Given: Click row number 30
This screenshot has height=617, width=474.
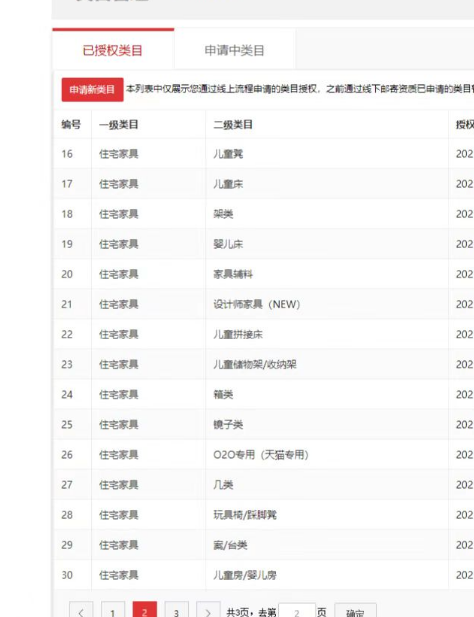Looking at the screenshot, I should (x=67, y=575).
